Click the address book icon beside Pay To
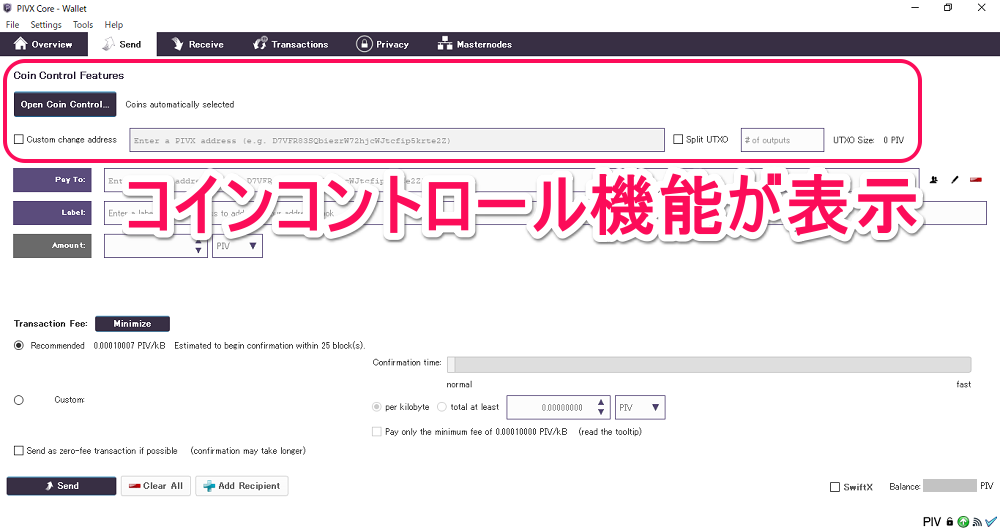Image resolution: width=1000 pixels, height=532 pixels. (x=934, y=180)
